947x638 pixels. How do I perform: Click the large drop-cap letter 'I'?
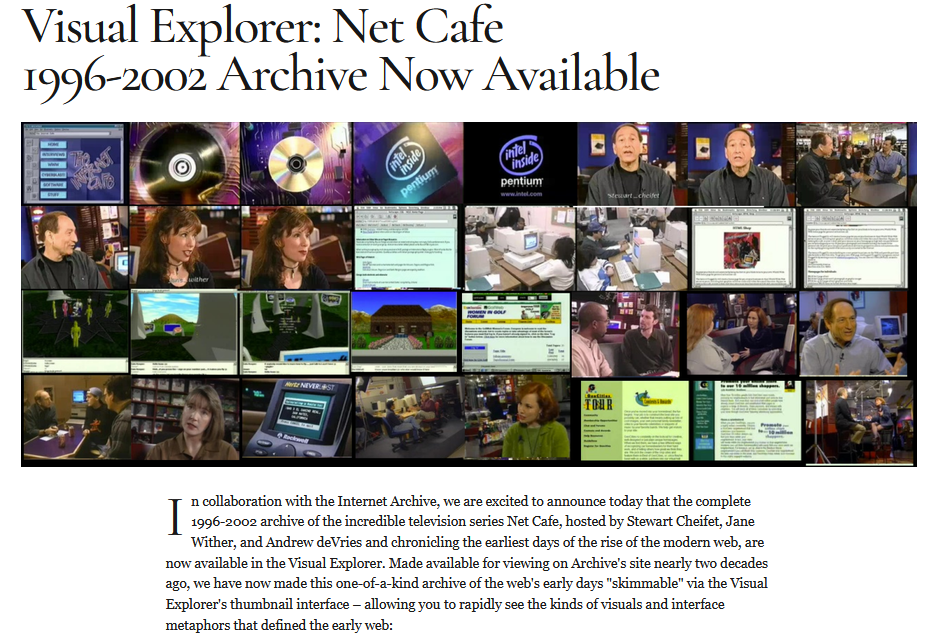(x=175, y=517)
